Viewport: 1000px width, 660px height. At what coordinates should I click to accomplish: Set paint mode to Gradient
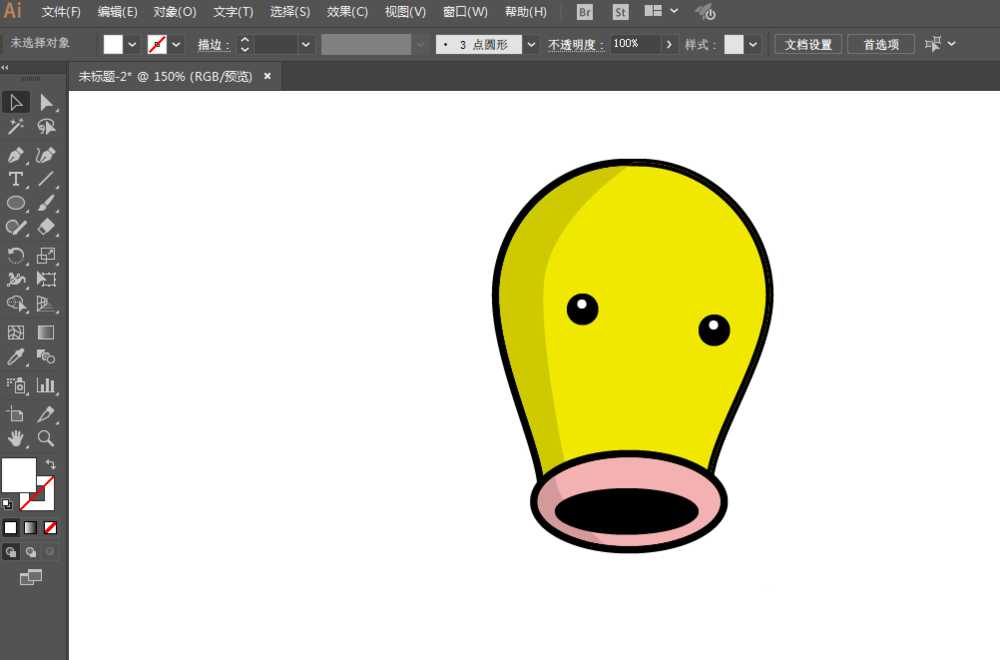tap(30, 528)
